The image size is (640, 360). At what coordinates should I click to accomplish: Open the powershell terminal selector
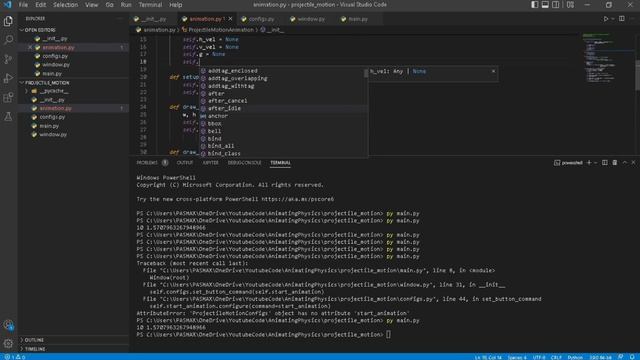click(x=568, y=162)
